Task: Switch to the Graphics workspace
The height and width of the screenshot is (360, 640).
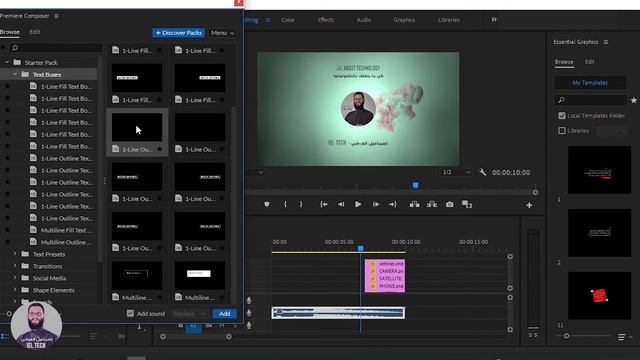Action: (x=404, y=20)
